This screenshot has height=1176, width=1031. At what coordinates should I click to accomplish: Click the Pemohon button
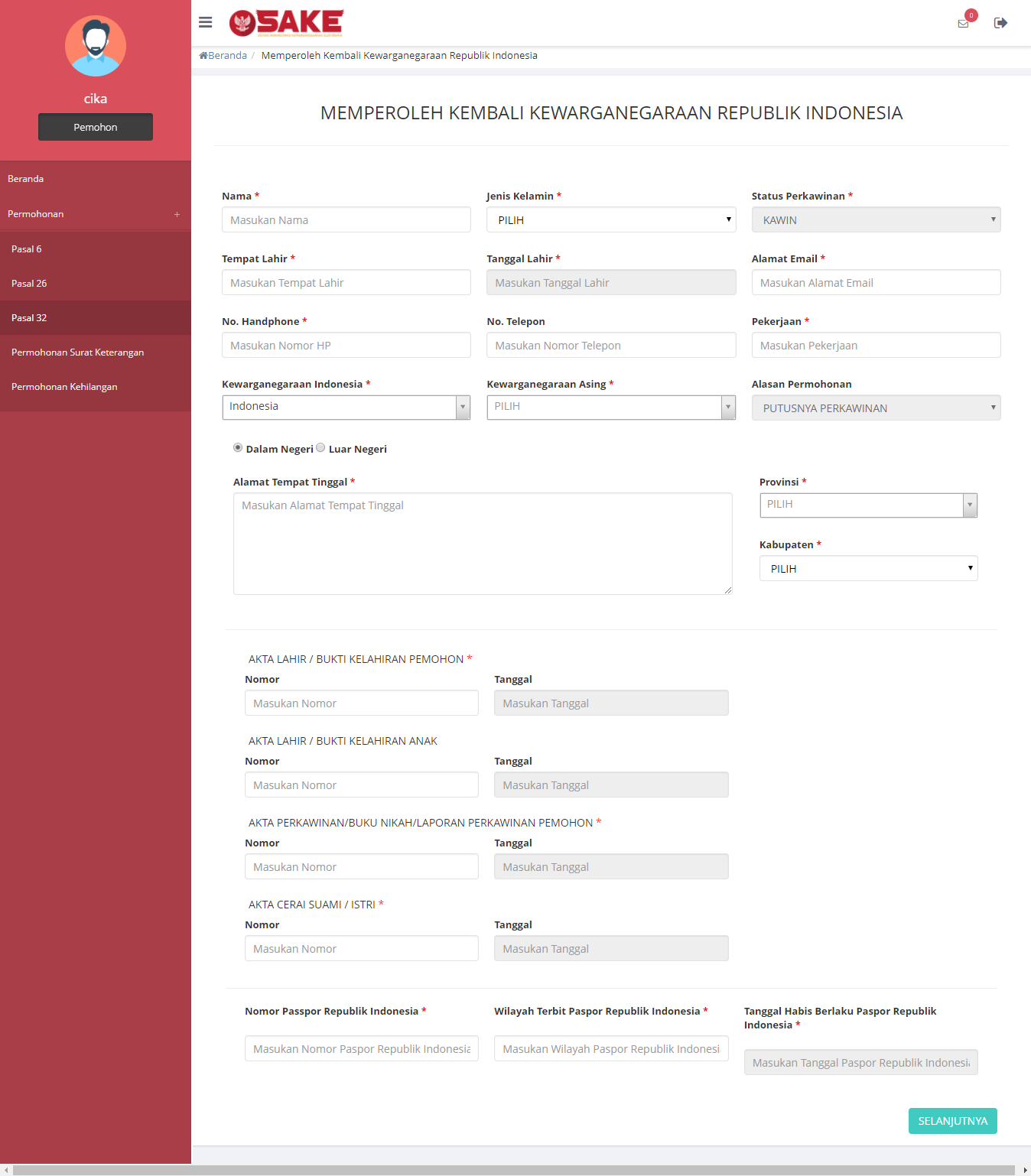pyautogui.click(x=96, y=127)
